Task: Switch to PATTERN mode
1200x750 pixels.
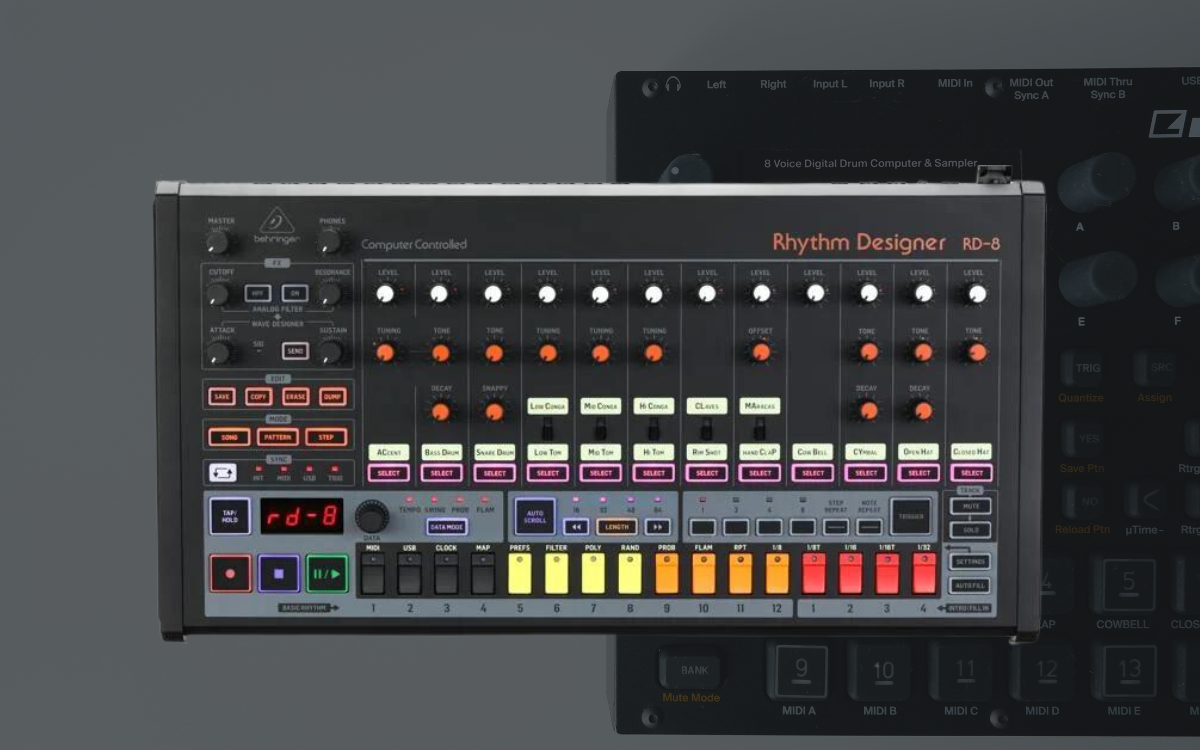Action: click(279, 437)
